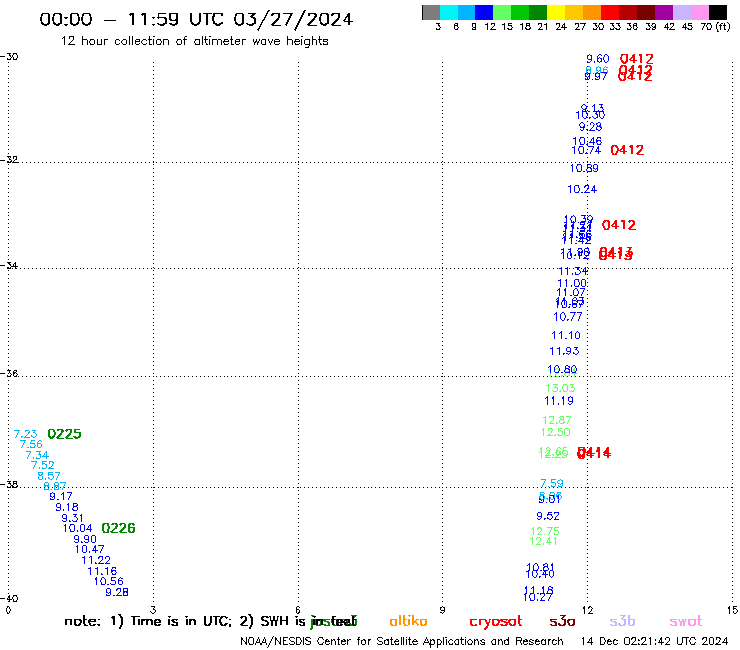Click the light blue value '7.34'

[x=37, y=456]
